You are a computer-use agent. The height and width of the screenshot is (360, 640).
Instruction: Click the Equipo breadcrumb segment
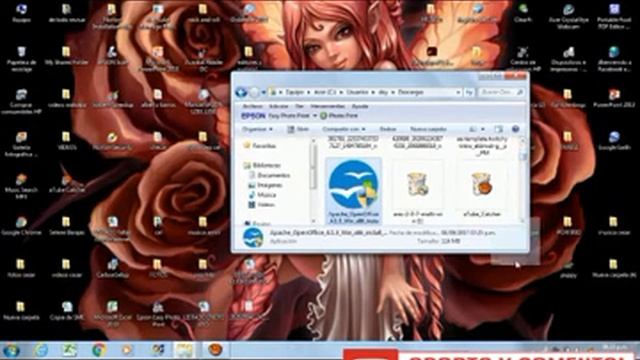click(x=294, y=93)
